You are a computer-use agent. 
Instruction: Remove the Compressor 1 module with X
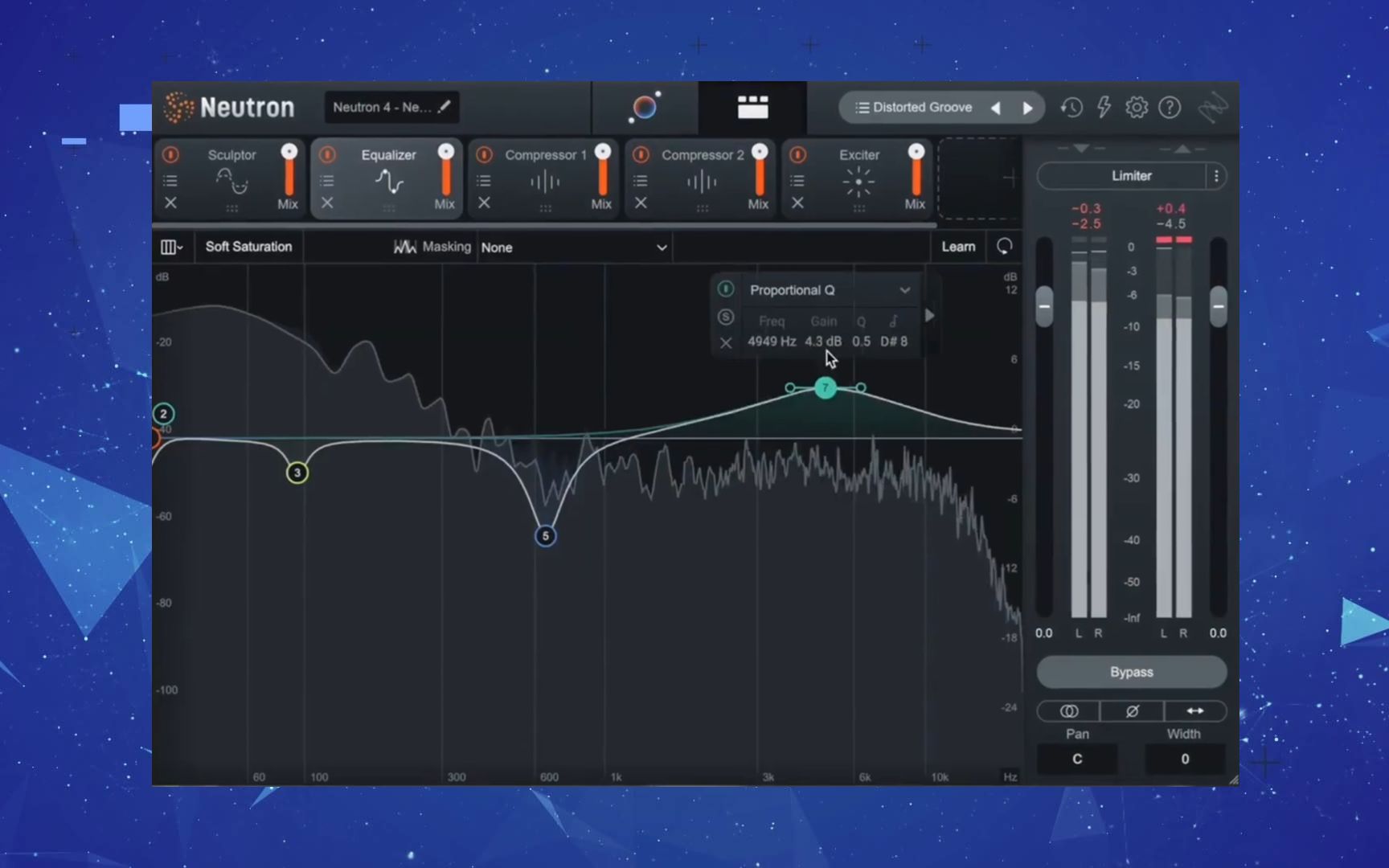coord(484,203)
